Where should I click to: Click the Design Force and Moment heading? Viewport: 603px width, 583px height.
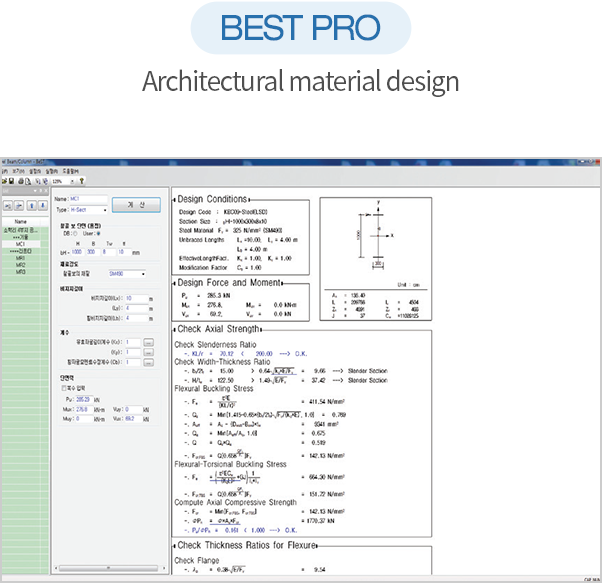coord(229,283)
